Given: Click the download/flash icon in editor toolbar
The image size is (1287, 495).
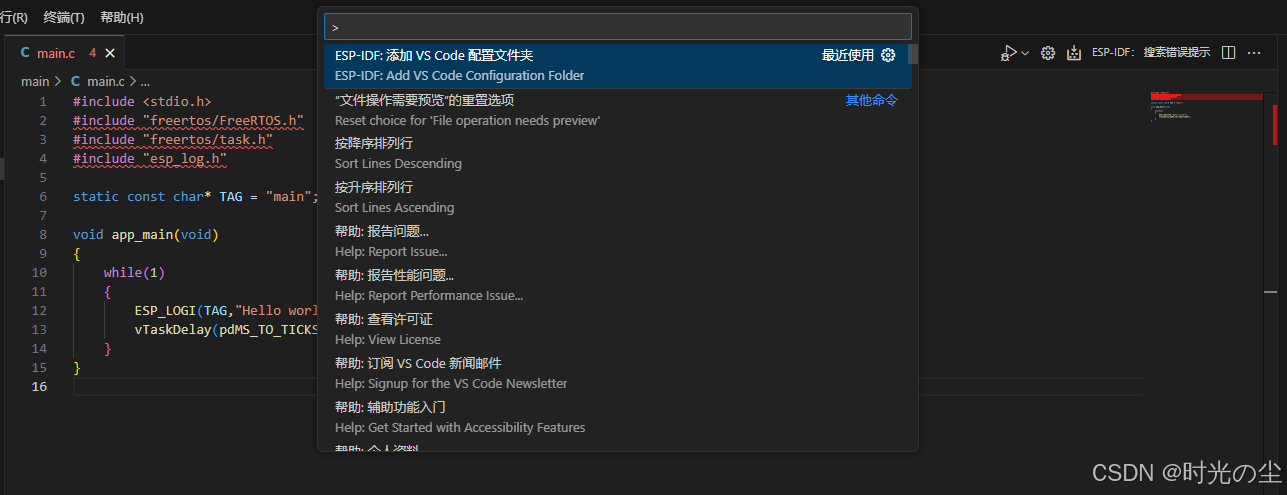Looking at the screenshot, I should pyautogui.click(x=1074, y=53).
